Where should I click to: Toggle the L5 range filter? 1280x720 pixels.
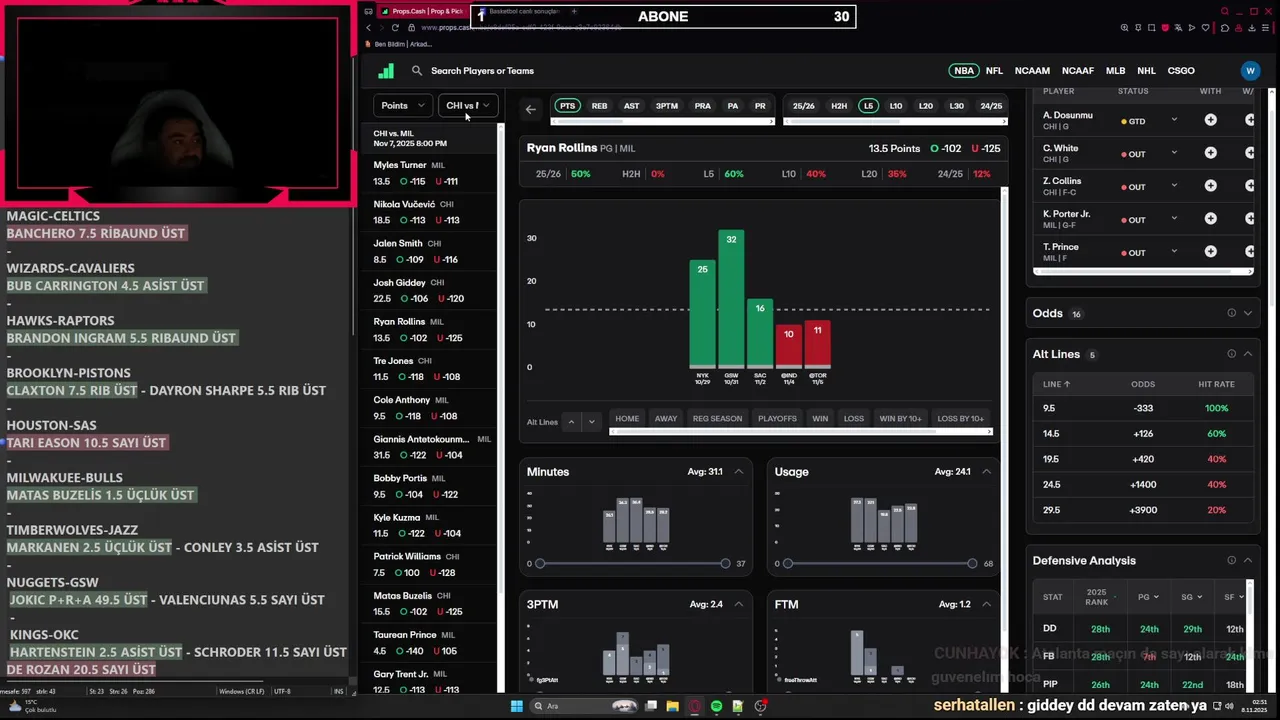tap(868, 106)
